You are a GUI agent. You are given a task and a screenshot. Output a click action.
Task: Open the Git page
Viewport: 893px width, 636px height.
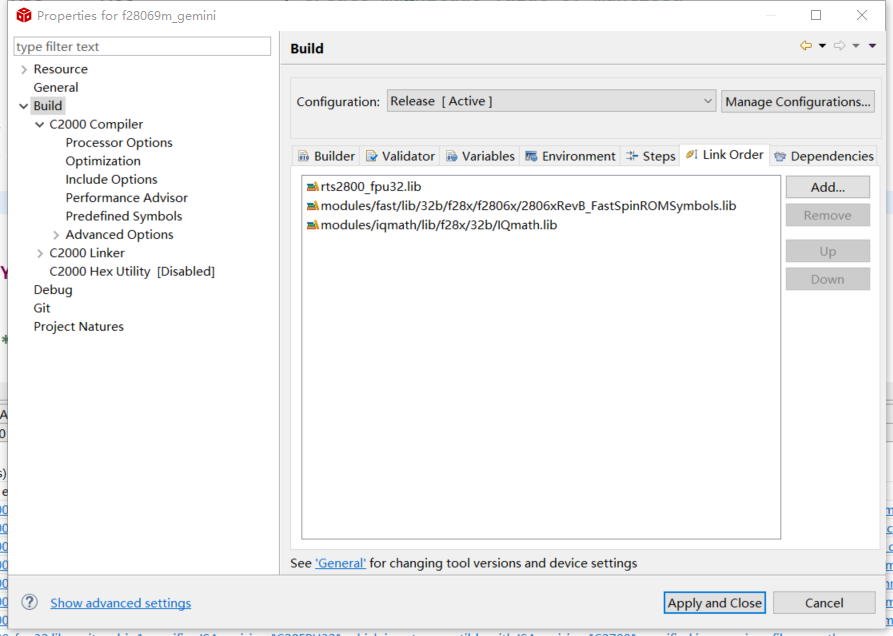click(x=42, y=308)
